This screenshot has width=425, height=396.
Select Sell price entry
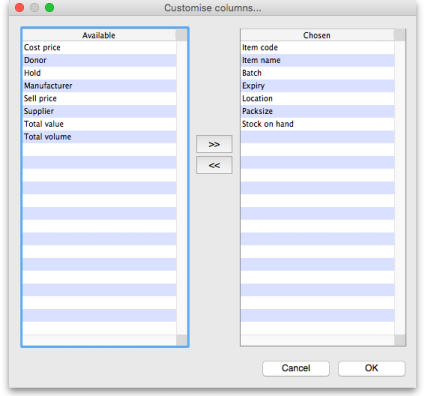tap(99, 98)
